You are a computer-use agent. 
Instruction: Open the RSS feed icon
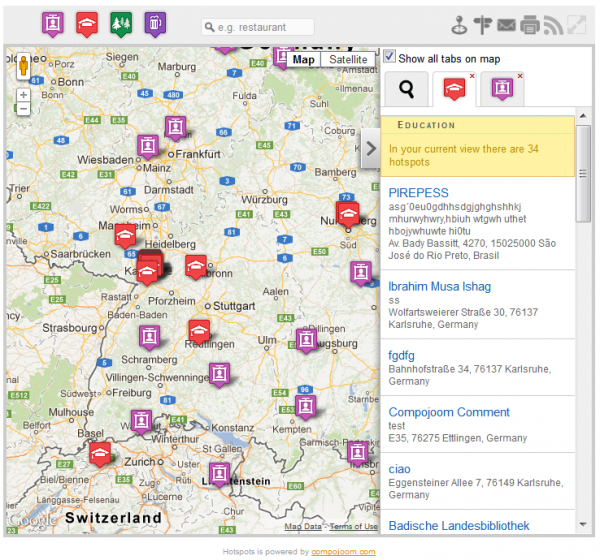(x=553, y=26)
